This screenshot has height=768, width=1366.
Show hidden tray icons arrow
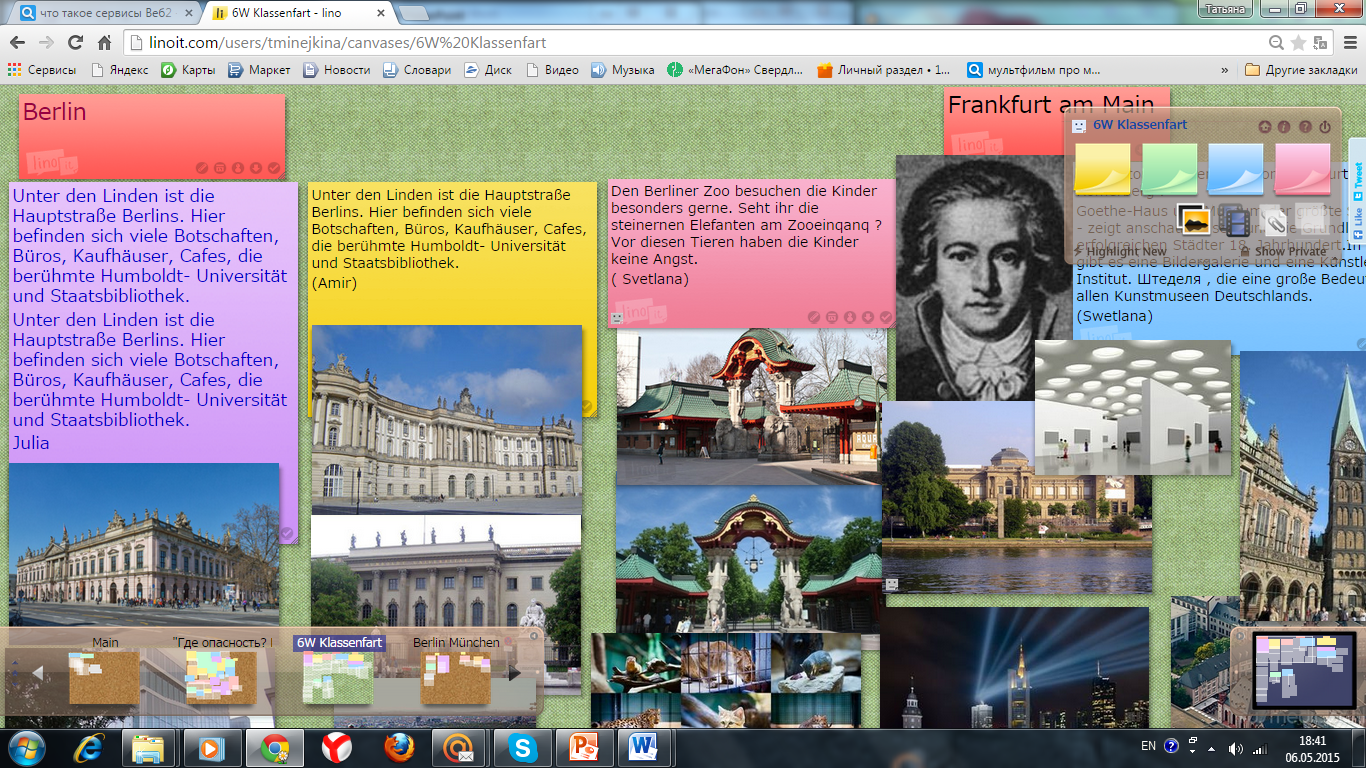(x=1213, y=747)
